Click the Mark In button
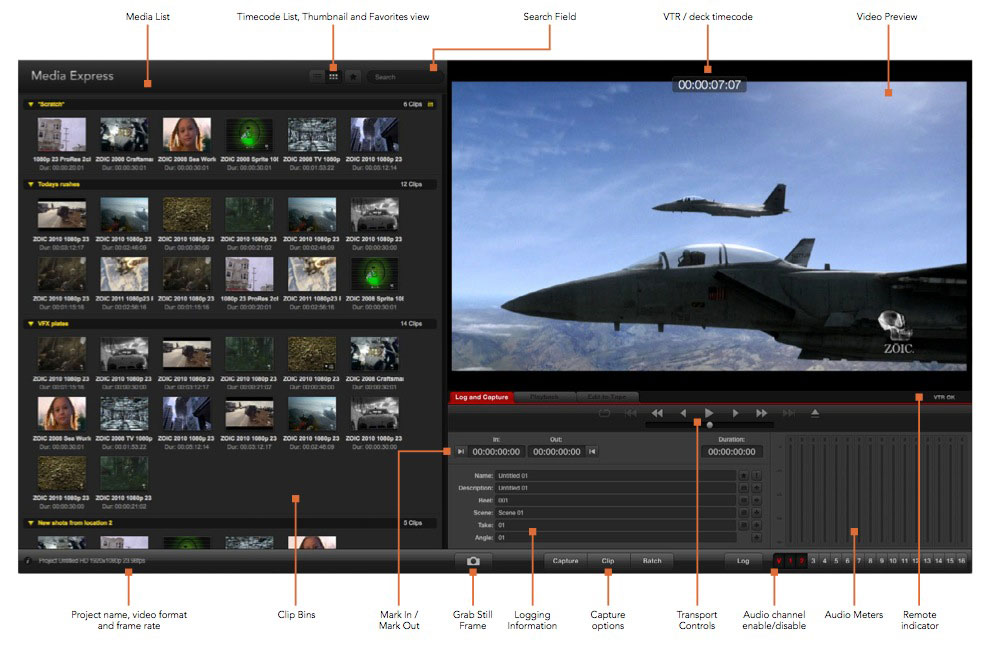Image resolution: width=981 pixels, height=647 pixels. (460, 452)
